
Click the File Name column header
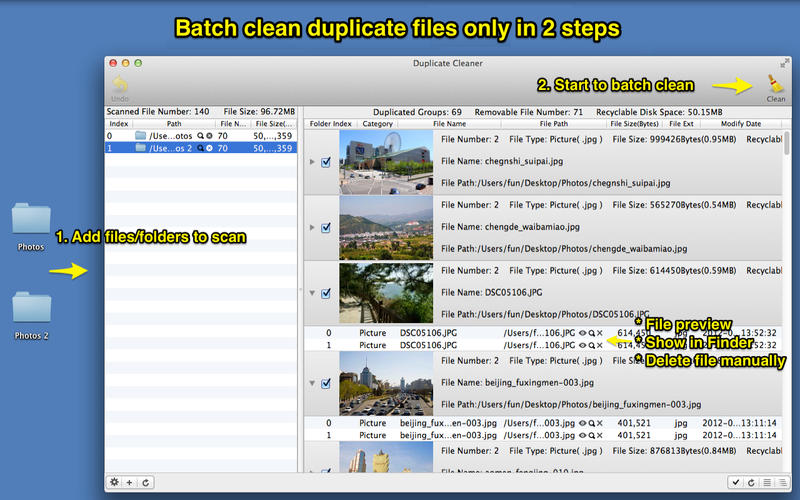[x=449, y=124]
